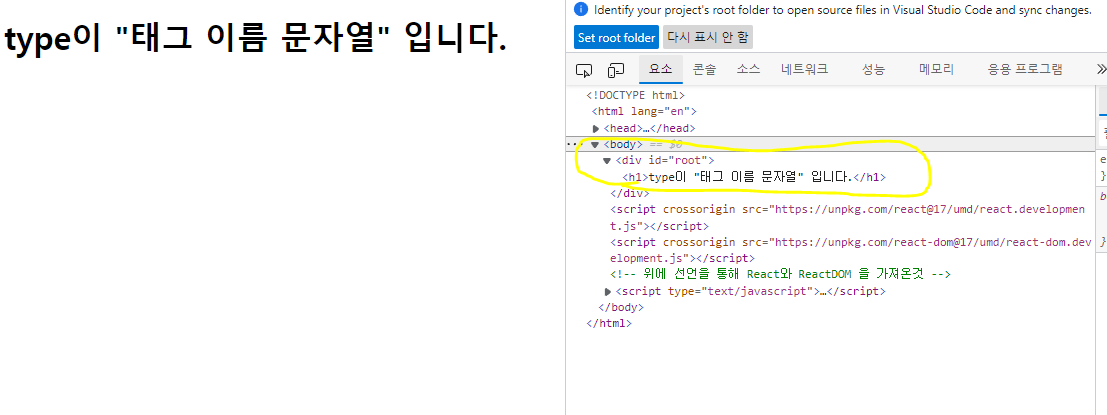Viewport: 1107px width, 415px height.
Task: Open the 콘솔 tab
Action: pos(704,69)
